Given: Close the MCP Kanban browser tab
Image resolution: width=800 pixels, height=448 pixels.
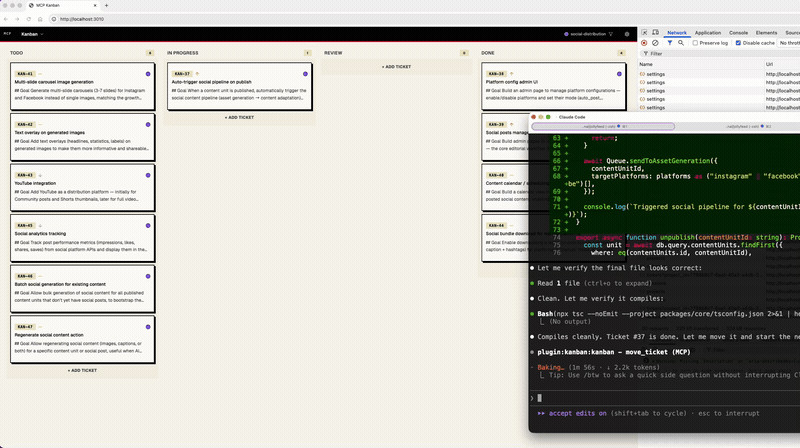Looking at the screenshot, I should [95, 5].
